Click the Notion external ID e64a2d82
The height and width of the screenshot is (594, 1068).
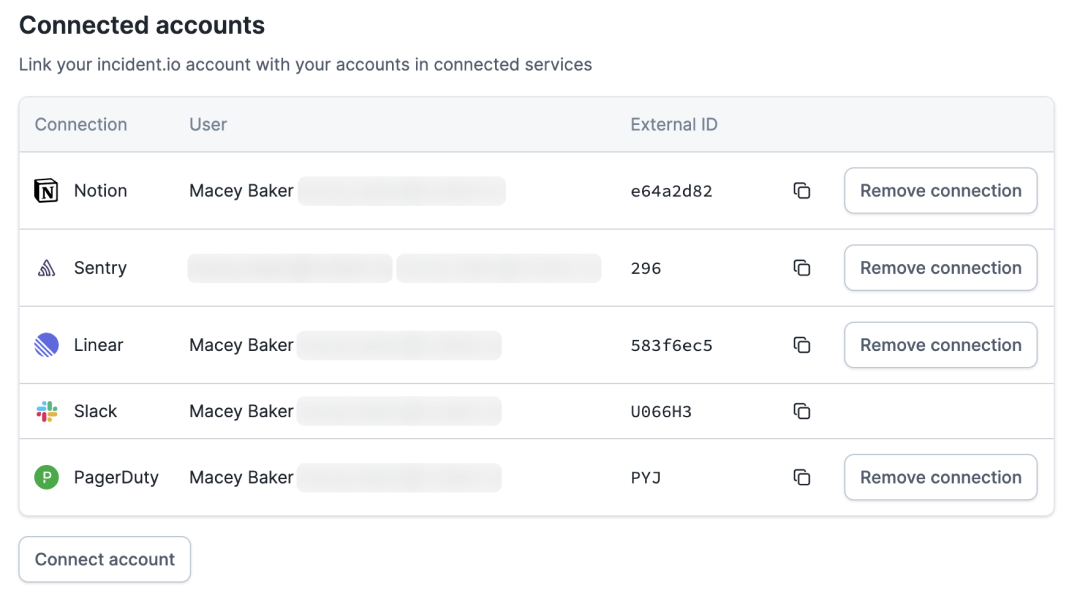(x=671, y=191)
